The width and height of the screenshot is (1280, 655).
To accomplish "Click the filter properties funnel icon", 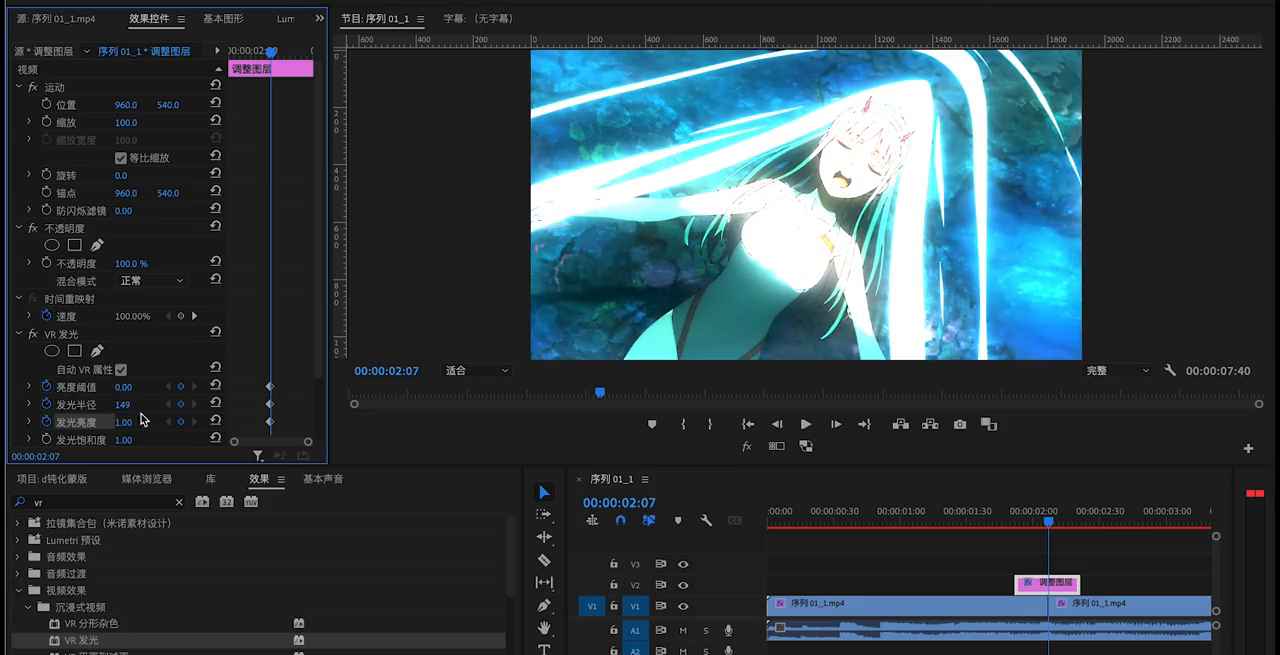I will coord(257,456).
